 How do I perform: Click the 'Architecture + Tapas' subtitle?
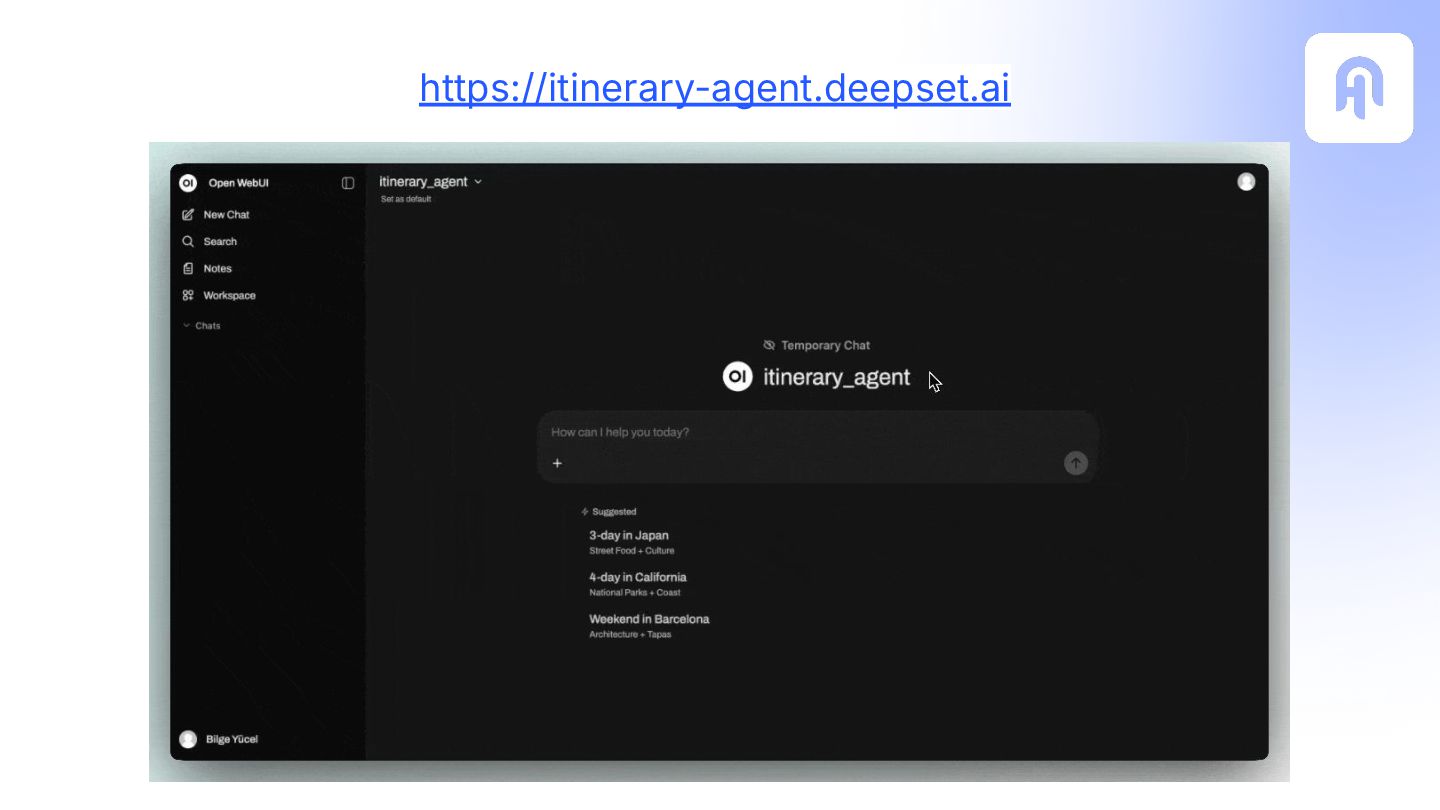[630, 635]
